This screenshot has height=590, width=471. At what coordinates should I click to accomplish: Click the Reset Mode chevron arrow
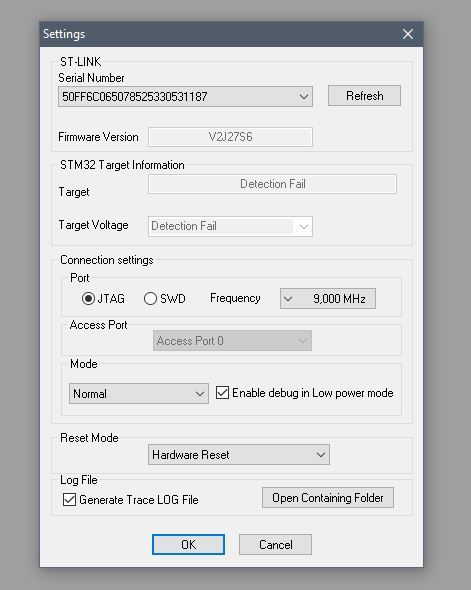321,455
